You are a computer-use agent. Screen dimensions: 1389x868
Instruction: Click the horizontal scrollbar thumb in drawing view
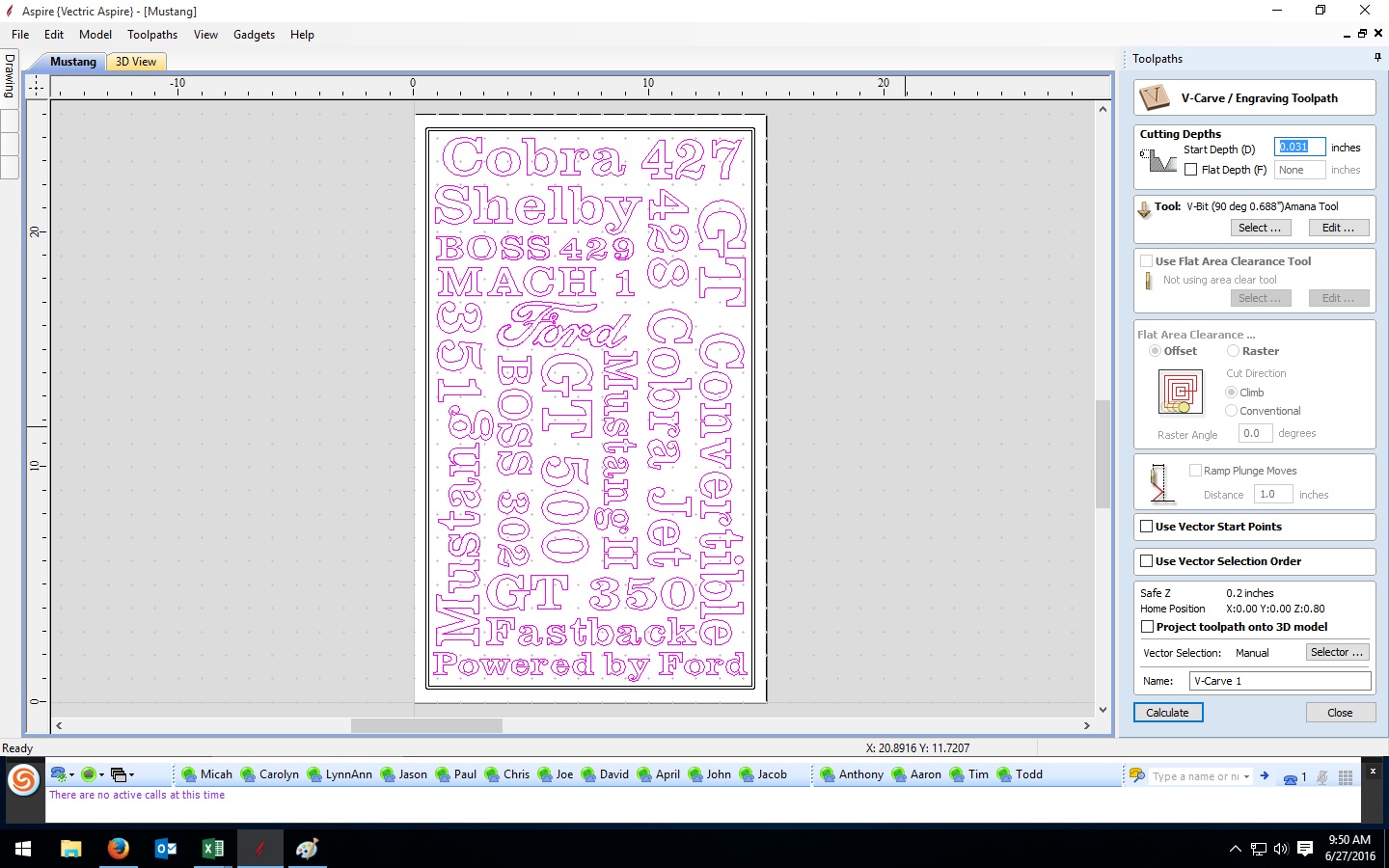[426, 725]
